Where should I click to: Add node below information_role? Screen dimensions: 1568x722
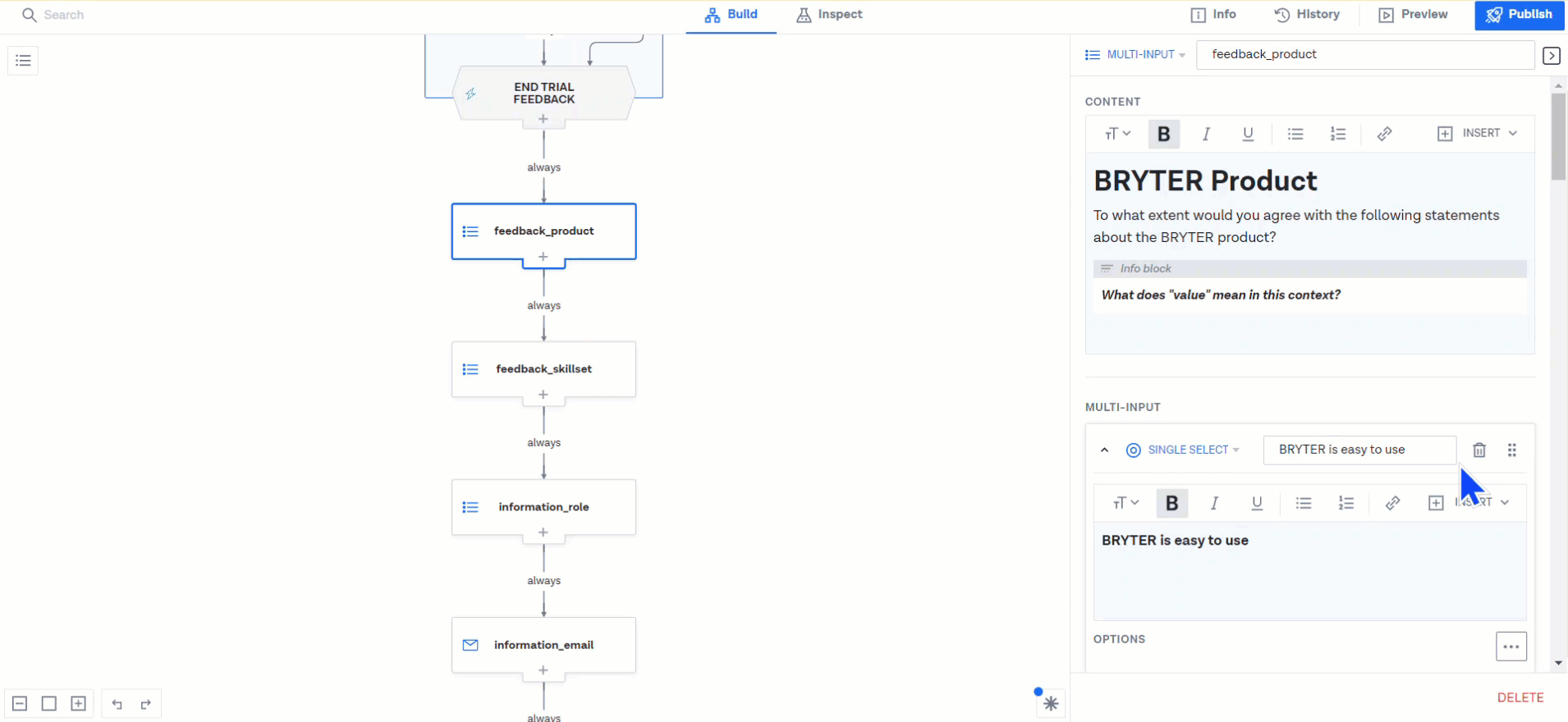[x=543, y=532]
